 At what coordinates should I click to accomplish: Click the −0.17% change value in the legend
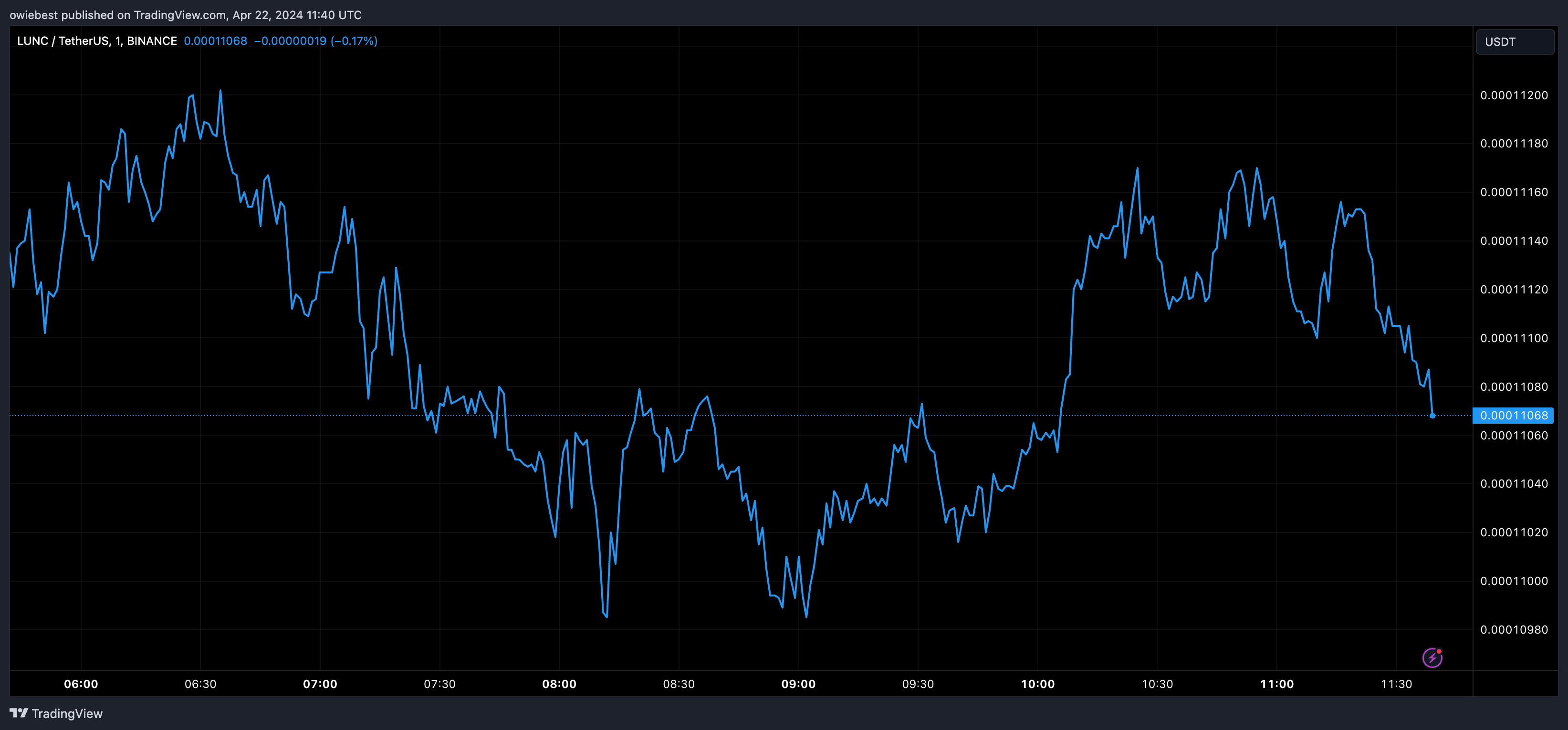coord(354,41)
